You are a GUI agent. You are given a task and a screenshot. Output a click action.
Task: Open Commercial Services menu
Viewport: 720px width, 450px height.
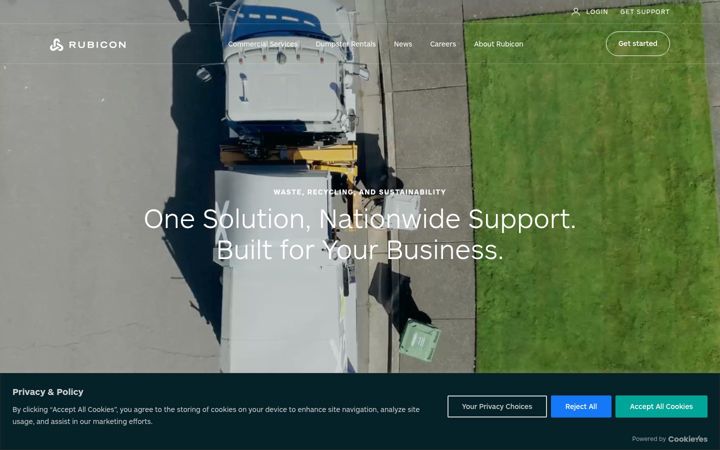coord(263,44)
